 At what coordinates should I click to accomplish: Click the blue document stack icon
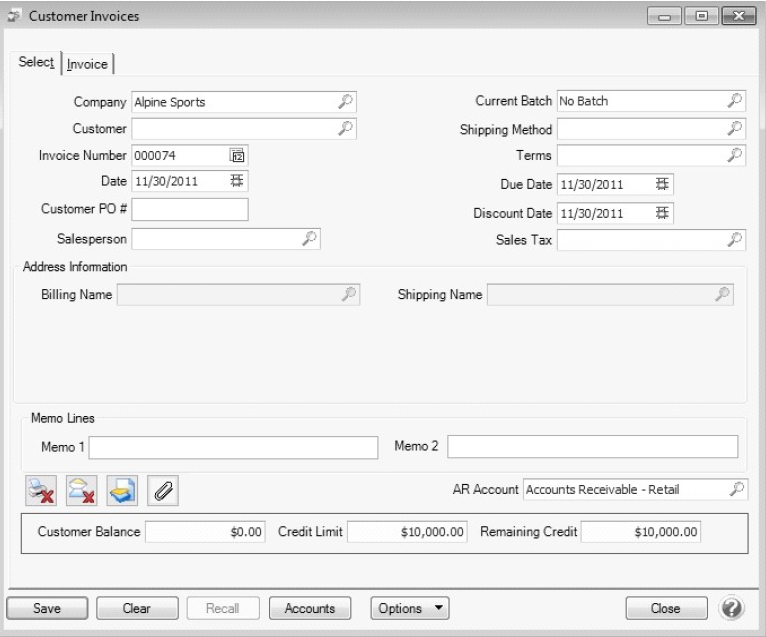pos(122,489)
